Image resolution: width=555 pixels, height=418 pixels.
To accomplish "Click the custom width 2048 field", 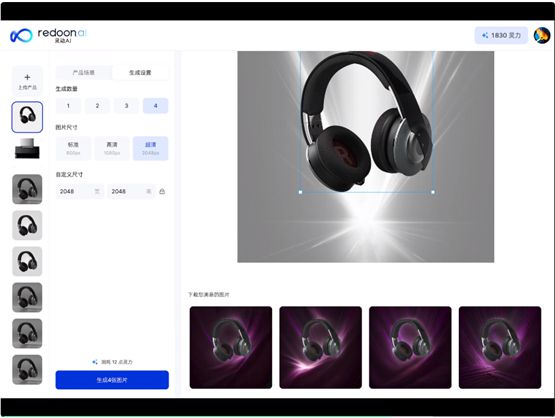I will click(80, 191).
